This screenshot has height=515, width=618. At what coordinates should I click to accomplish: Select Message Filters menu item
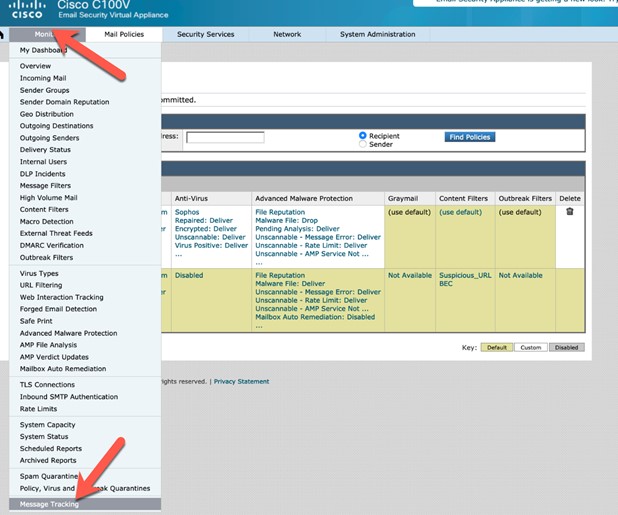[x=45, y=186]
